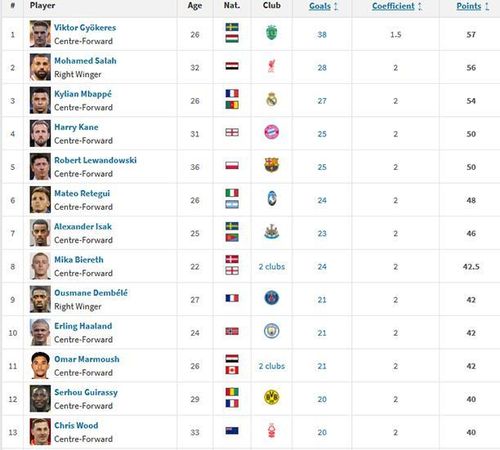Open Viktor Gyökeres player profile link
The image size is (500, 450).
pos(85,28)
